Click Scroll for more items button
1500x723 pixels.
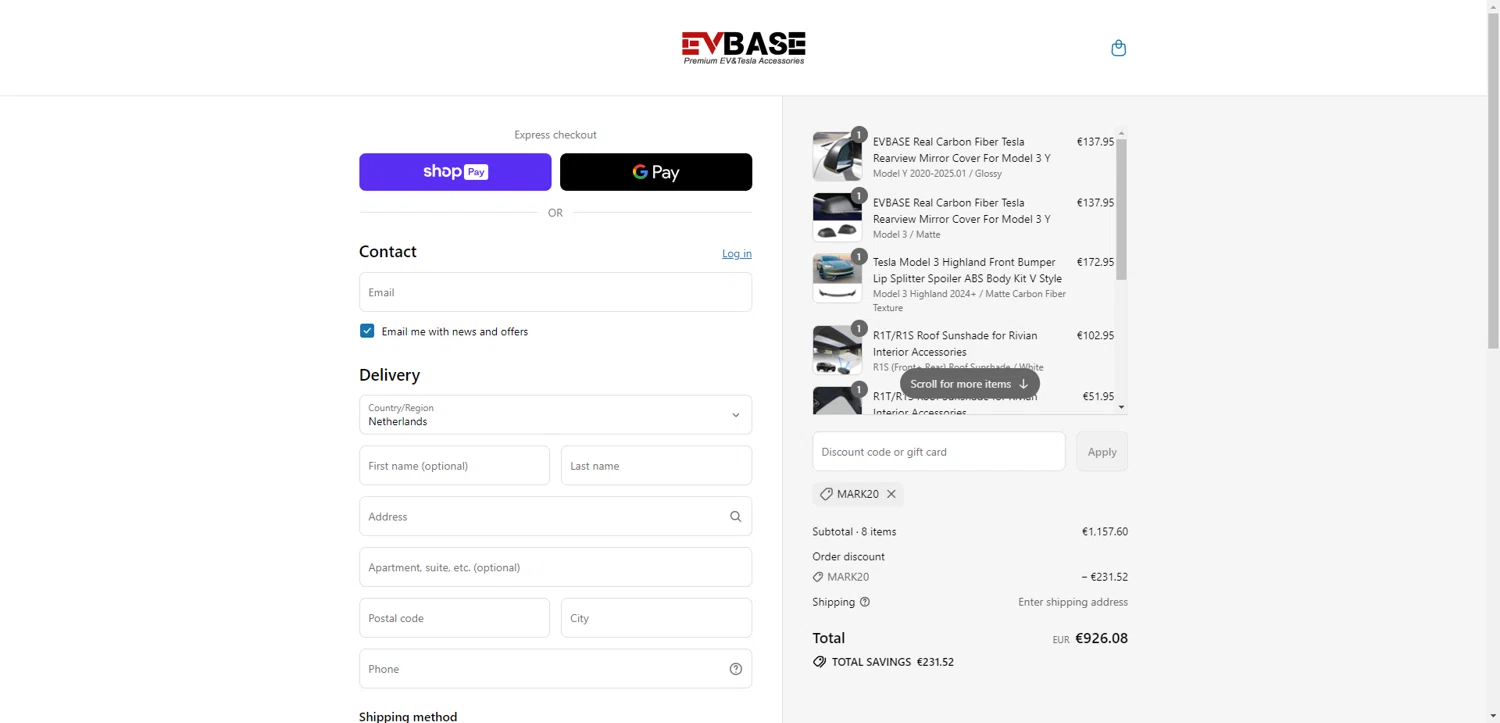point(970,384)
